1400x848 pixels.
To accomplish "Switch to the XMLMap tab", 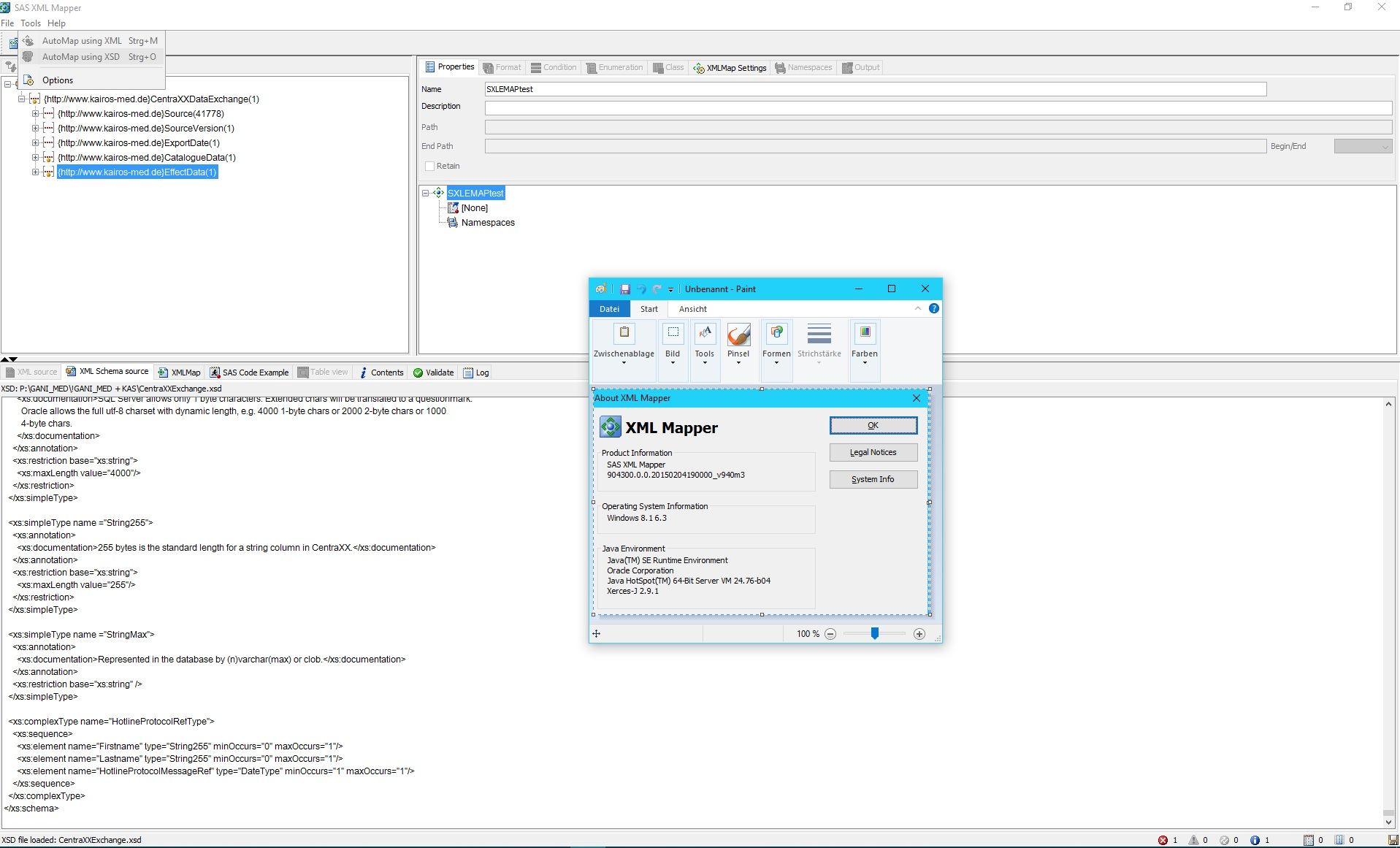I will click(x=180, y=373).
